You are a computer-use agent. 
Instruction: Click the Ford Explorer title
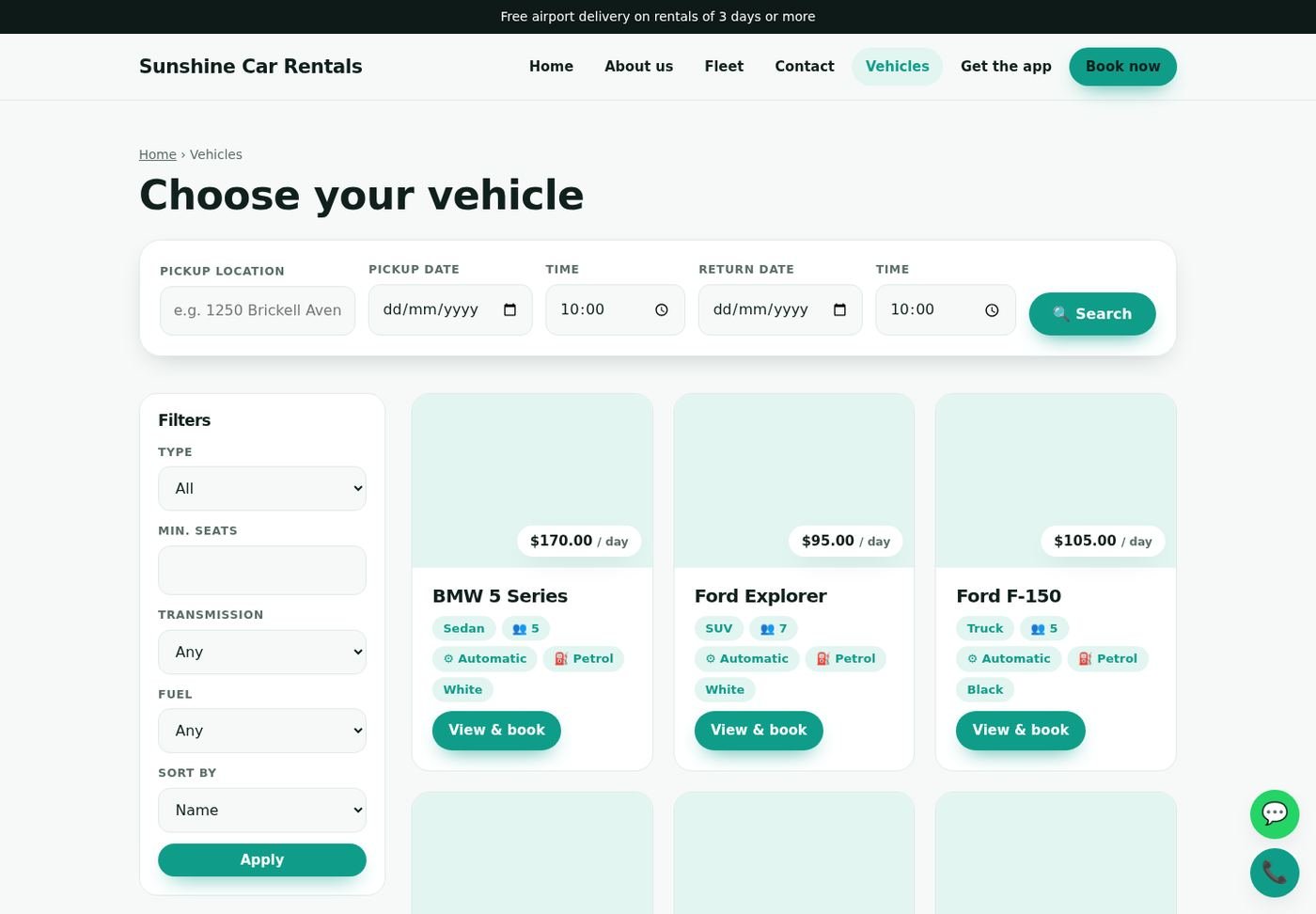(x=760, y=596)
